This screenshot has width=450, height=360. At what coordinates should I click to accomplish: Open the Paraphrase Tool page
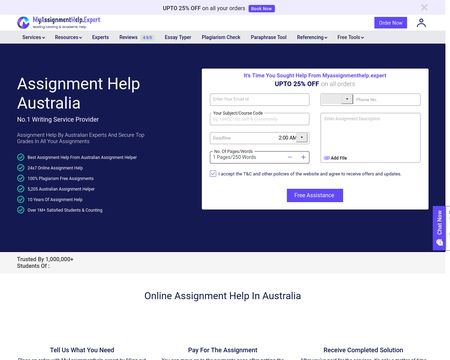(268, 37)
